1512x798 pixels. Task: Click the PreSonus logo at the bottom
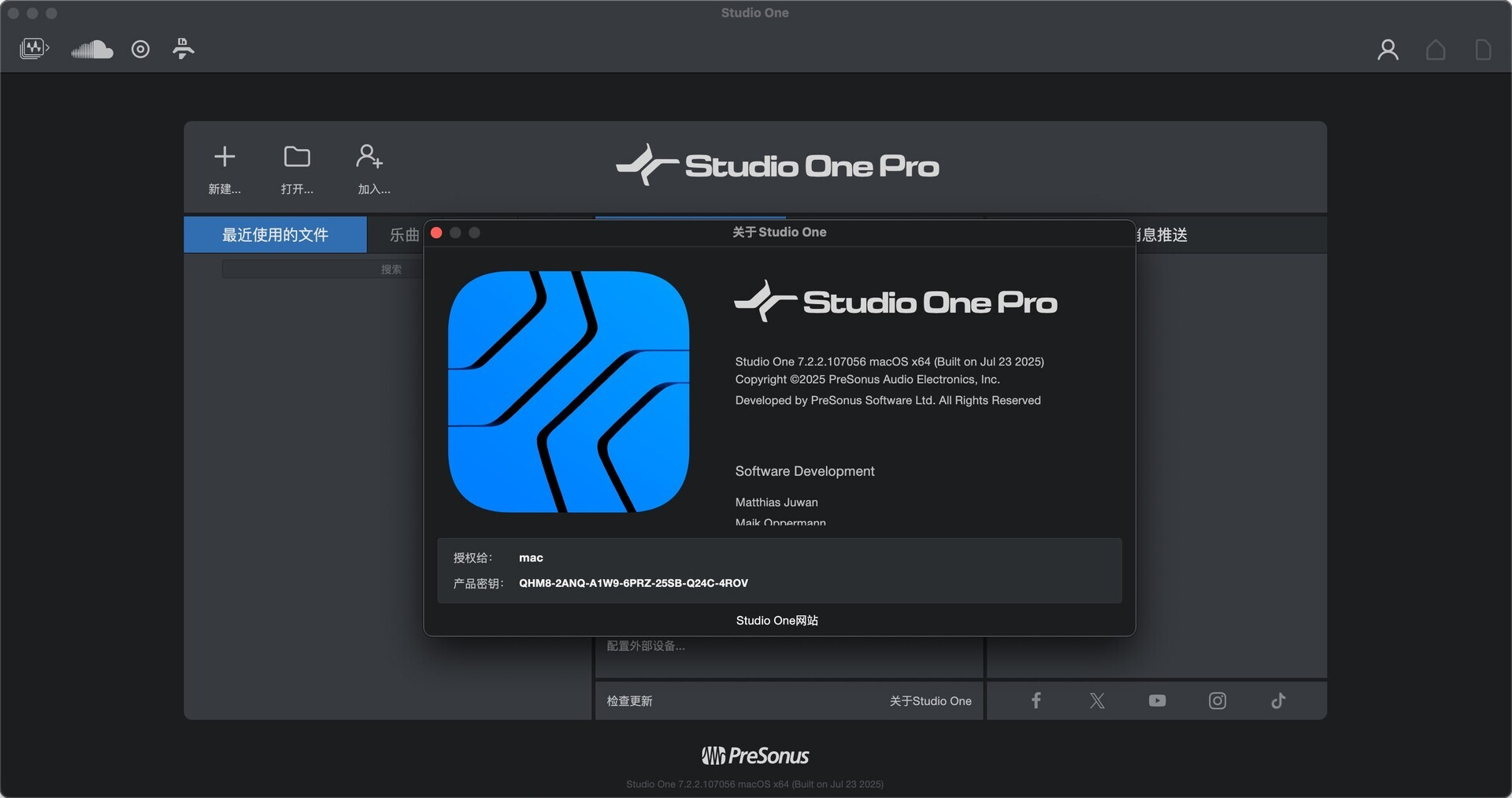754,755
